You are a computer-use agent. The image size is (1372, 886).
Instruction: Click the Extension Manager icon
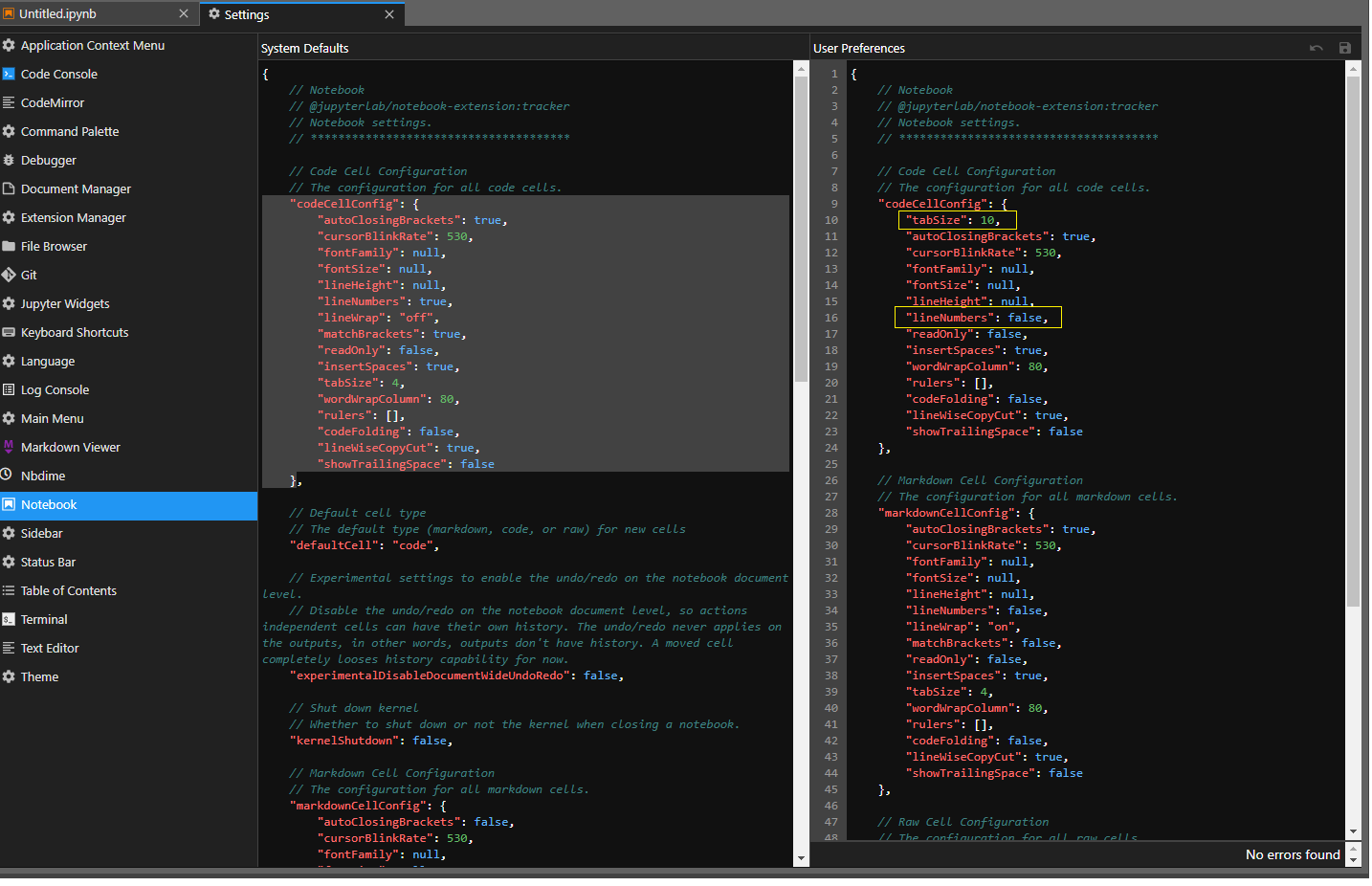click(x=10, y=217)
